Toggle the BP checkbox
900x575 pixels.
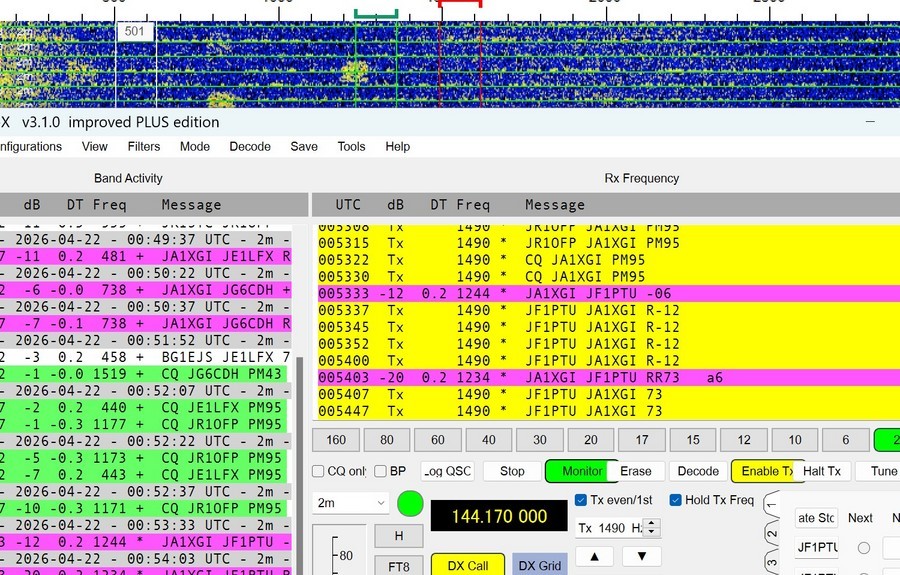point(381,472)
